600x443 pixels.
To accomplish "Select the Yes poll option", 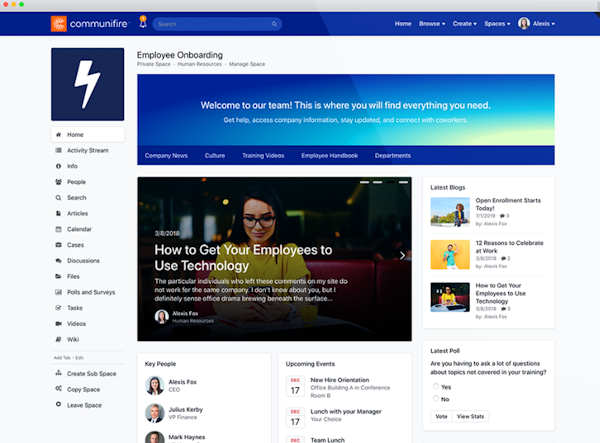I will [x=436, y=386].
